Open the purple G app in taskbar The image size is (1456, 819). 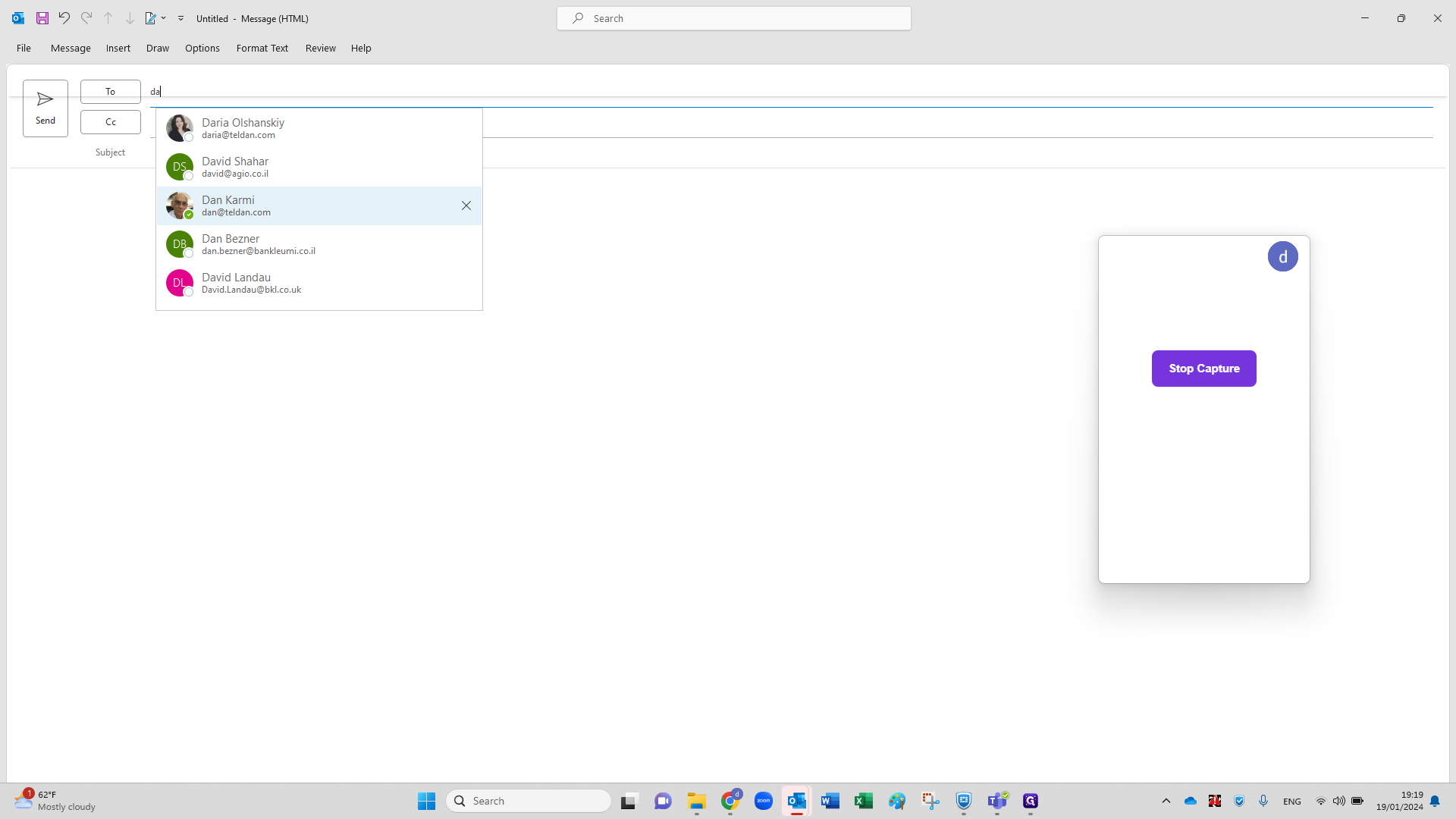pyautogui.click(x=1031, y=801)
